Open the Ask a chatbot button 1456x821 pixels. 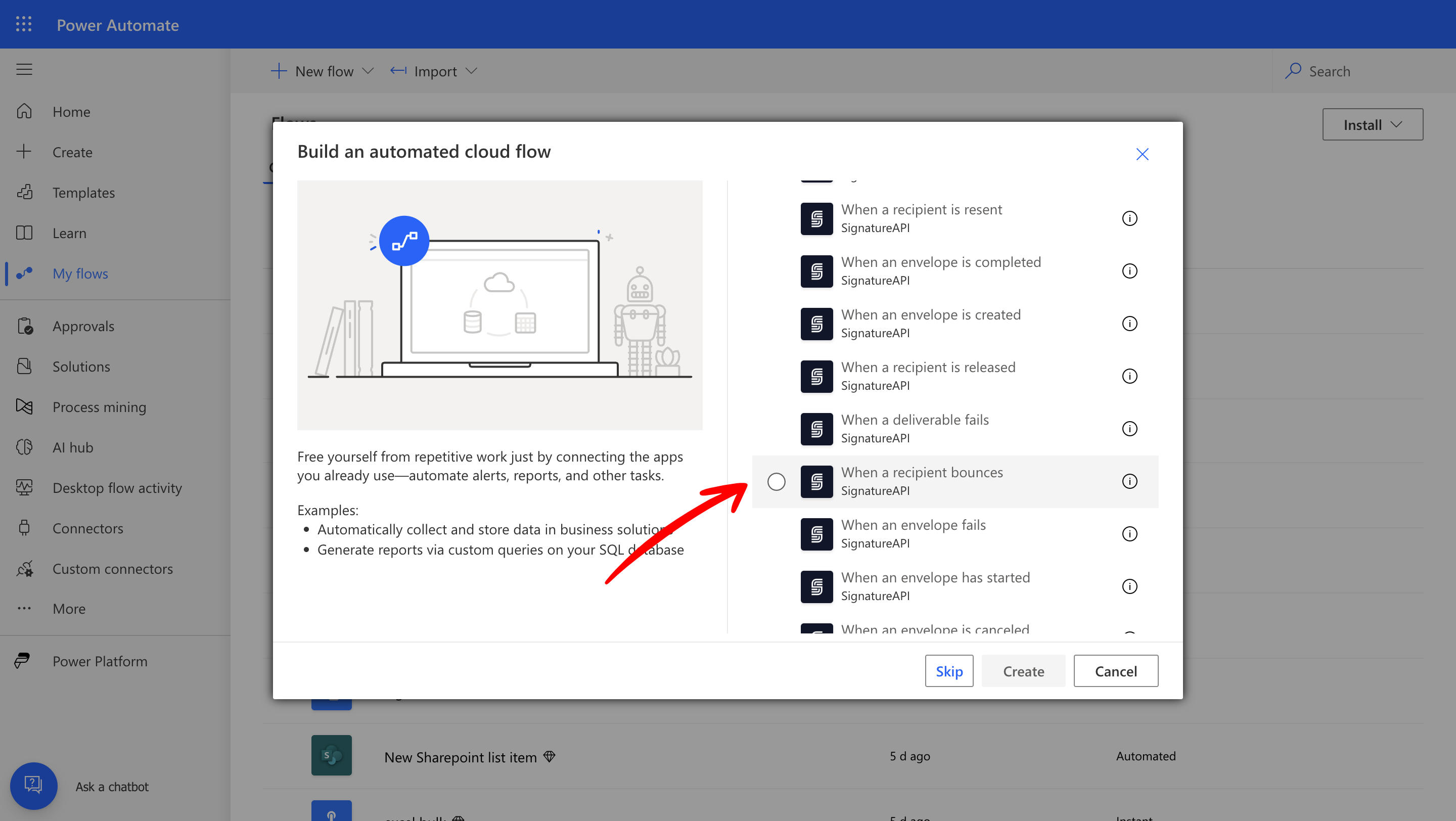34,786
